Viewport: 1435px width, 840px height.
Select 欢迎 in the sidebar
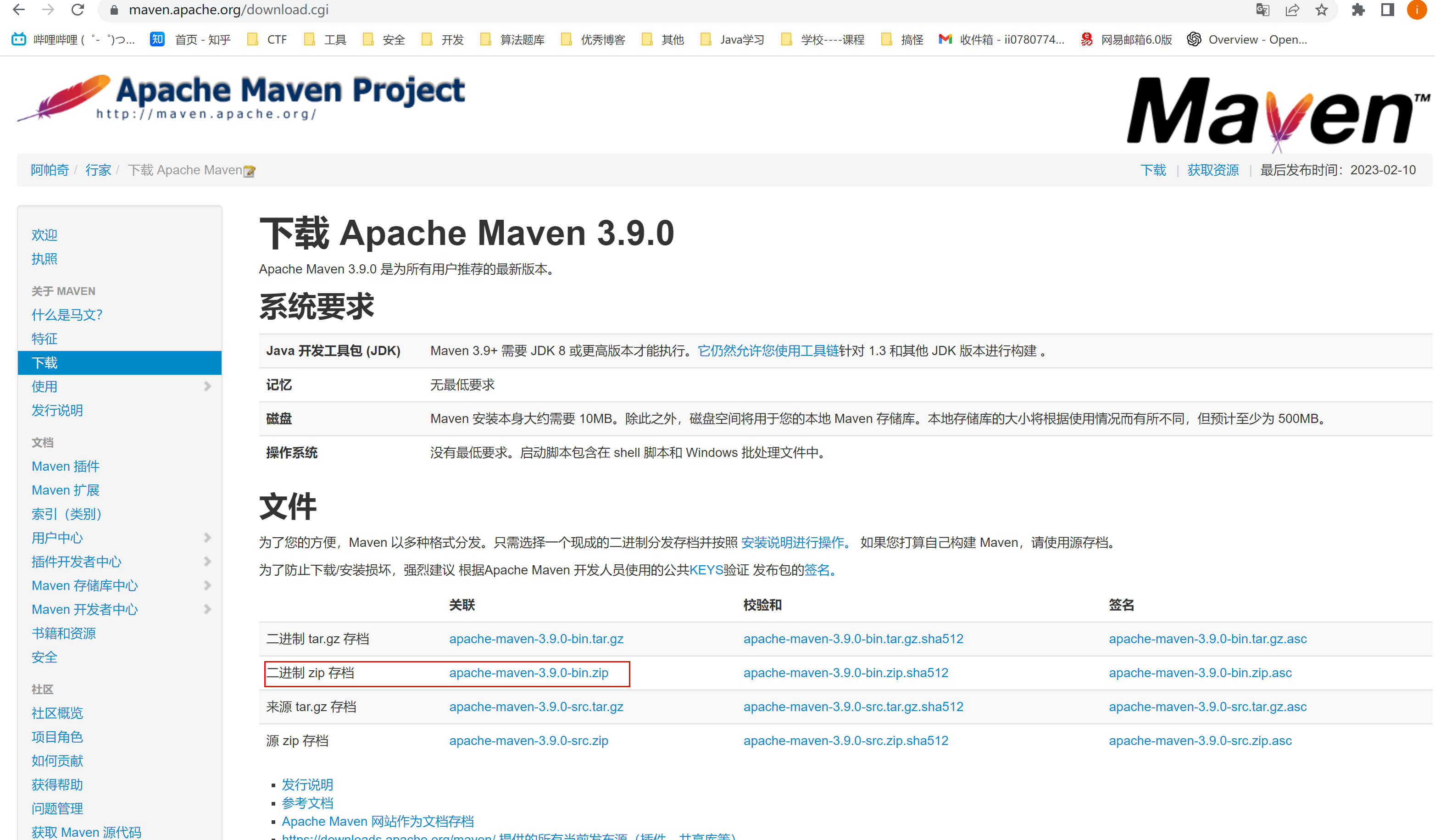[44, 234]
